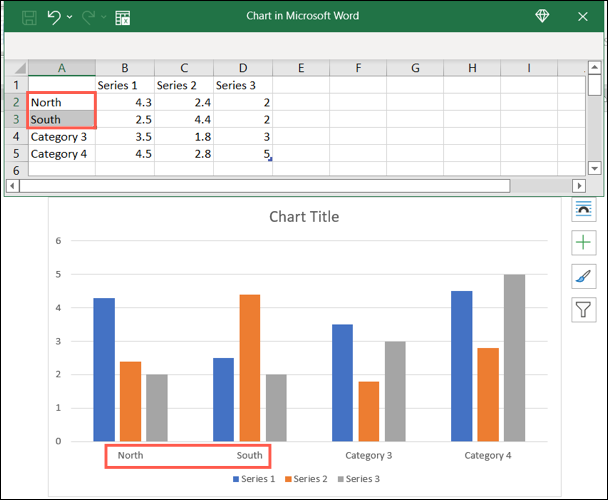Image resolution: width=608 pixels, height=500 pixels.
Task: Select column D header
Action: (243, 68)
